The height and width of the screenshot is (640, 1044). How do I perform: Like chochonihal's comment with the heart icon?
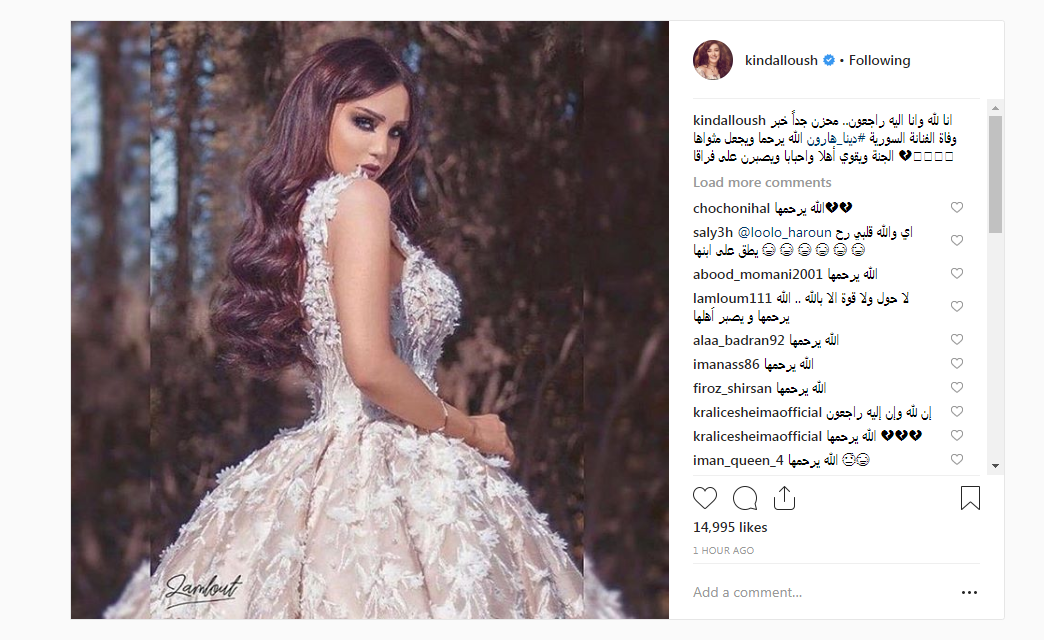point(957,207)
